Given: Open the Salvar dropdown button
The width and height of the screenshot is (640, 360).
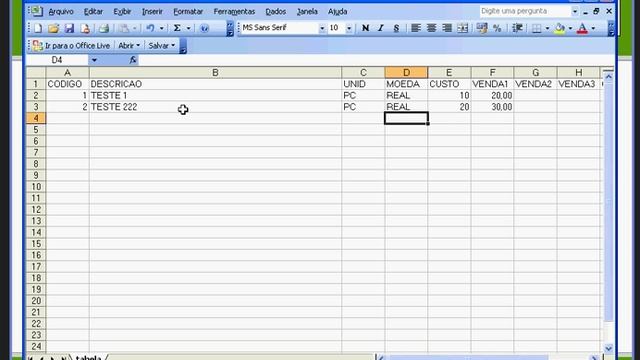Looking at the screenshot, I should (162, 45).
